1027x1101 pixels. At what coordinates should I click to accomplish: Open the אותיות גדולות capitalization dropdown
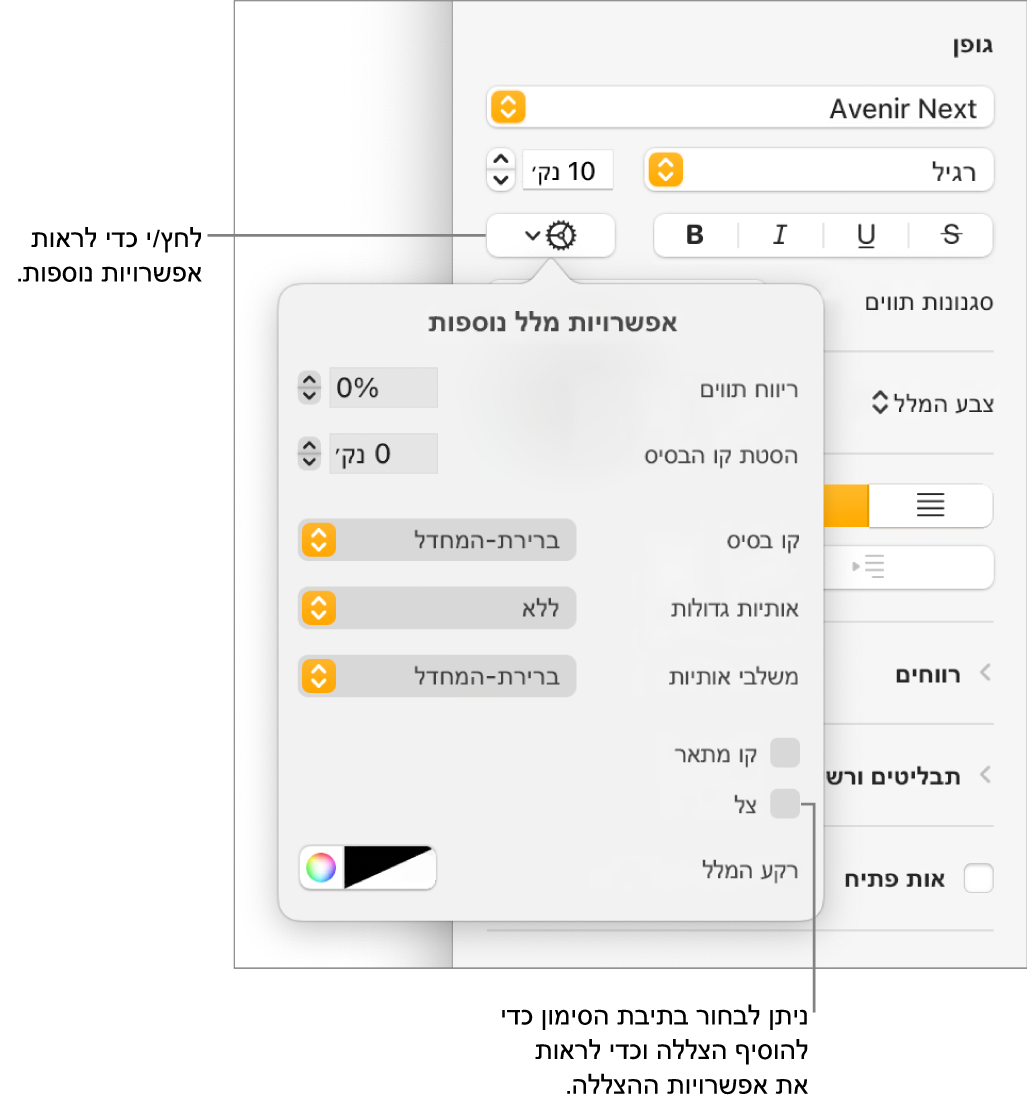[x=437, y=608]
